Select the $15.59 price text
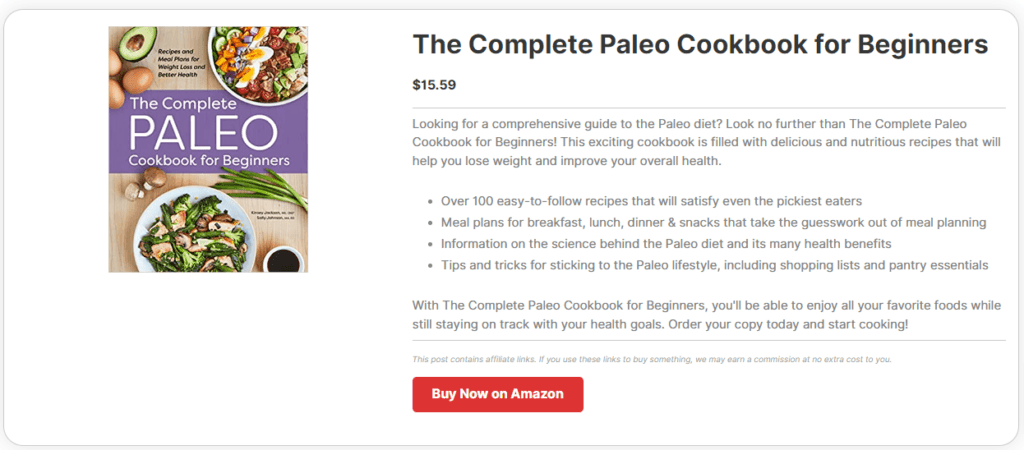 (434, 85)
